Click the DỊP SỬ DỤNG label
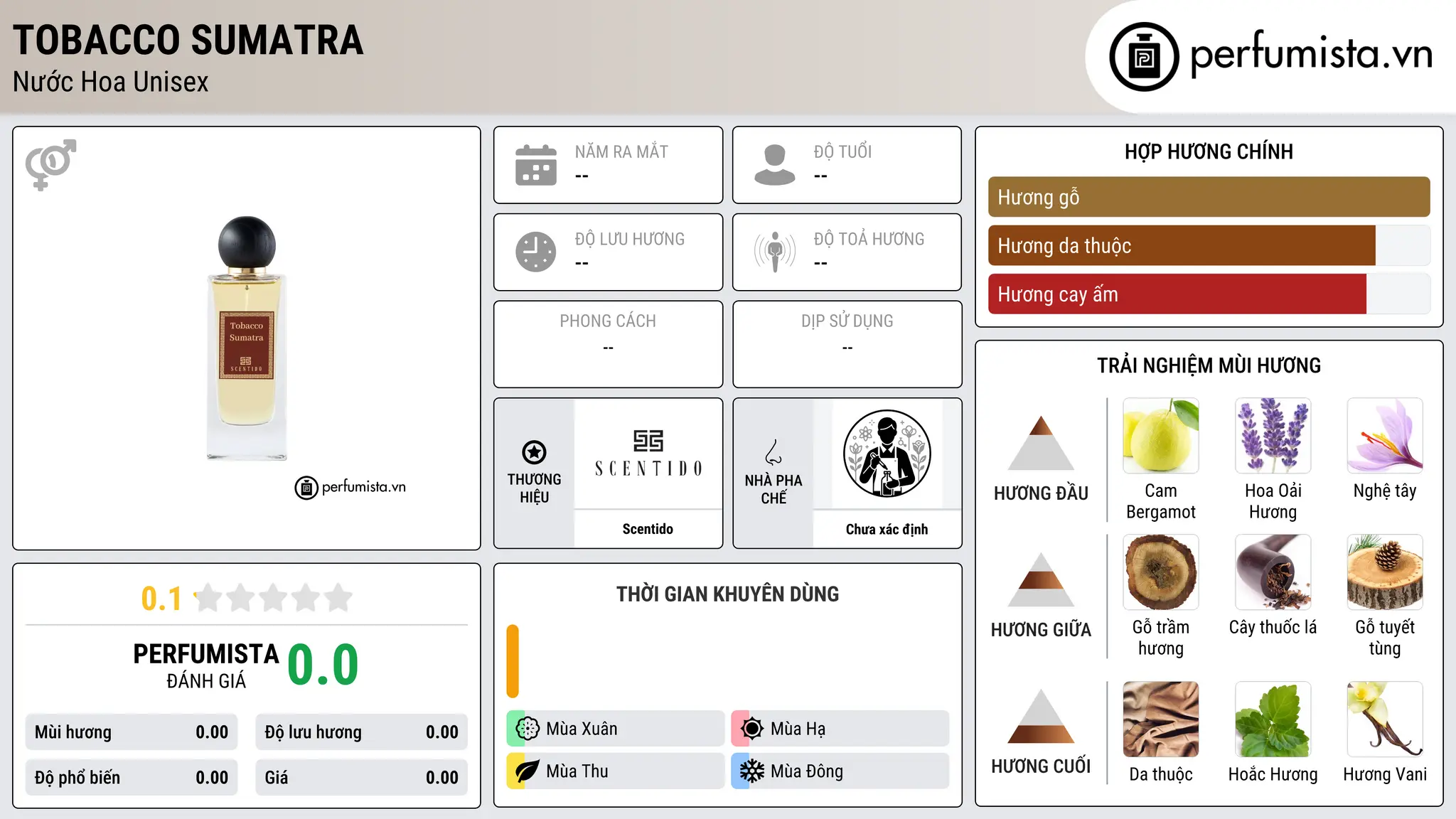This screenshot has height=819, width=1456. (847, 321)
